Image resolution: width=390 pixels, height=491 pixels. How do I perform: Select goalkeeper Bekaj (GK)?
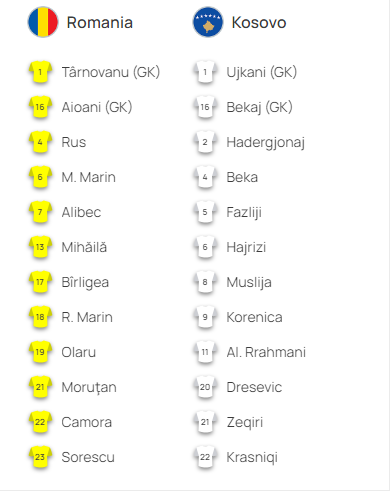[x=260, y=108]
